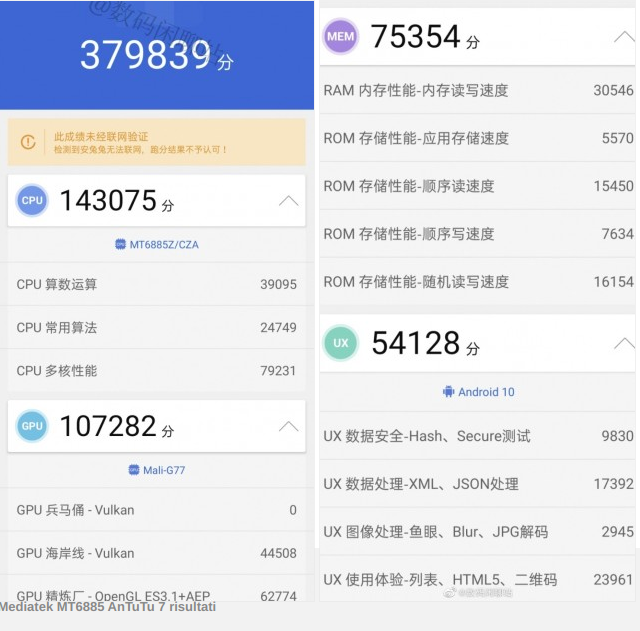The image size is (640, 631).
Task: Click the value 62774
Action: tap(278, 596)
